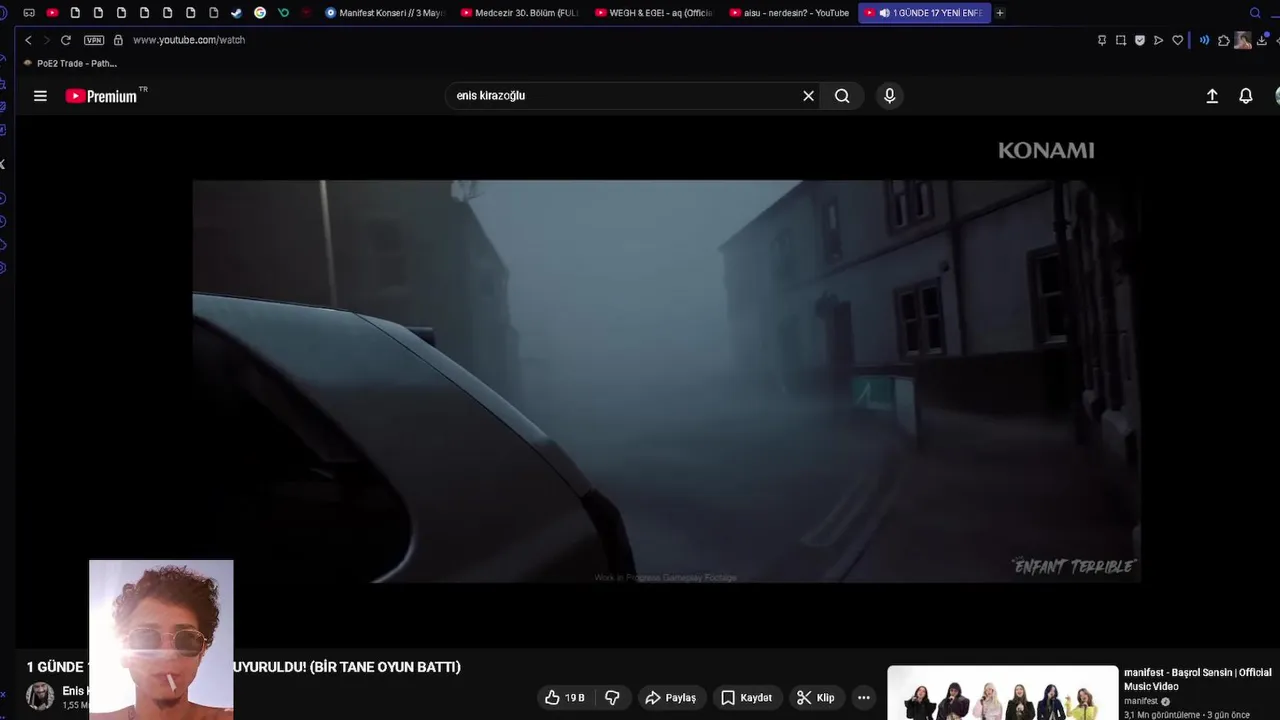Open the play-arrow icon in the address bar
Screen dimensions: 1280x720
pyautogui.click(x=1159, y=40)
